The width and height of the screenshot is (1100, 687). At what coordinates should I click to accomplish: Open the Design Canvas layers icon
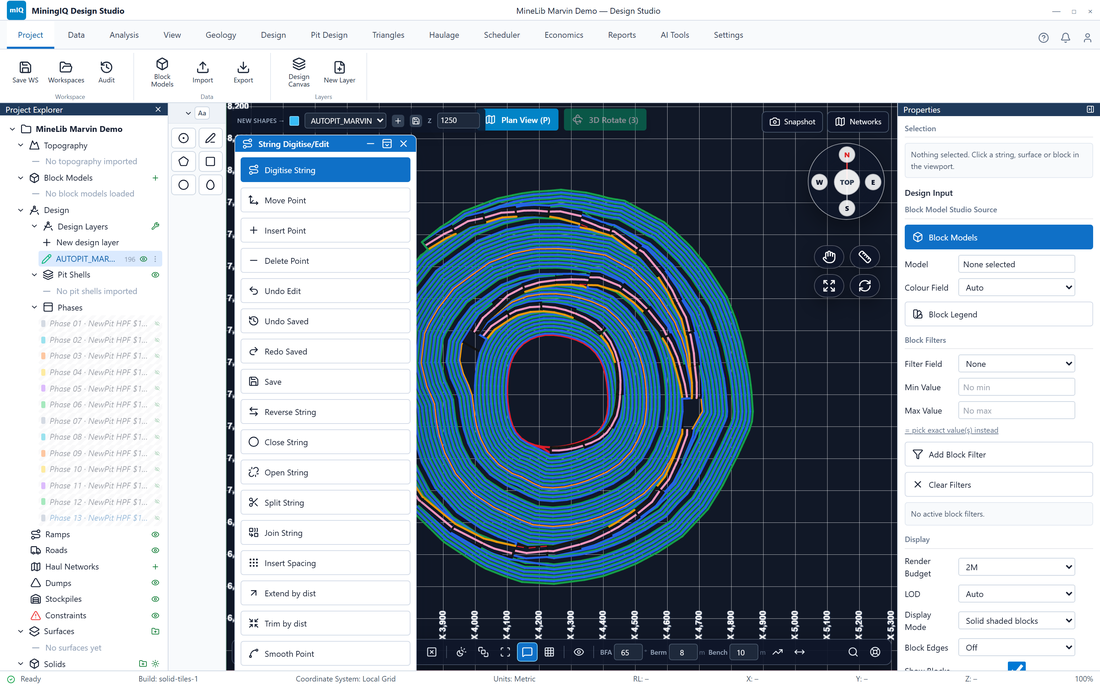click(299, 65)
